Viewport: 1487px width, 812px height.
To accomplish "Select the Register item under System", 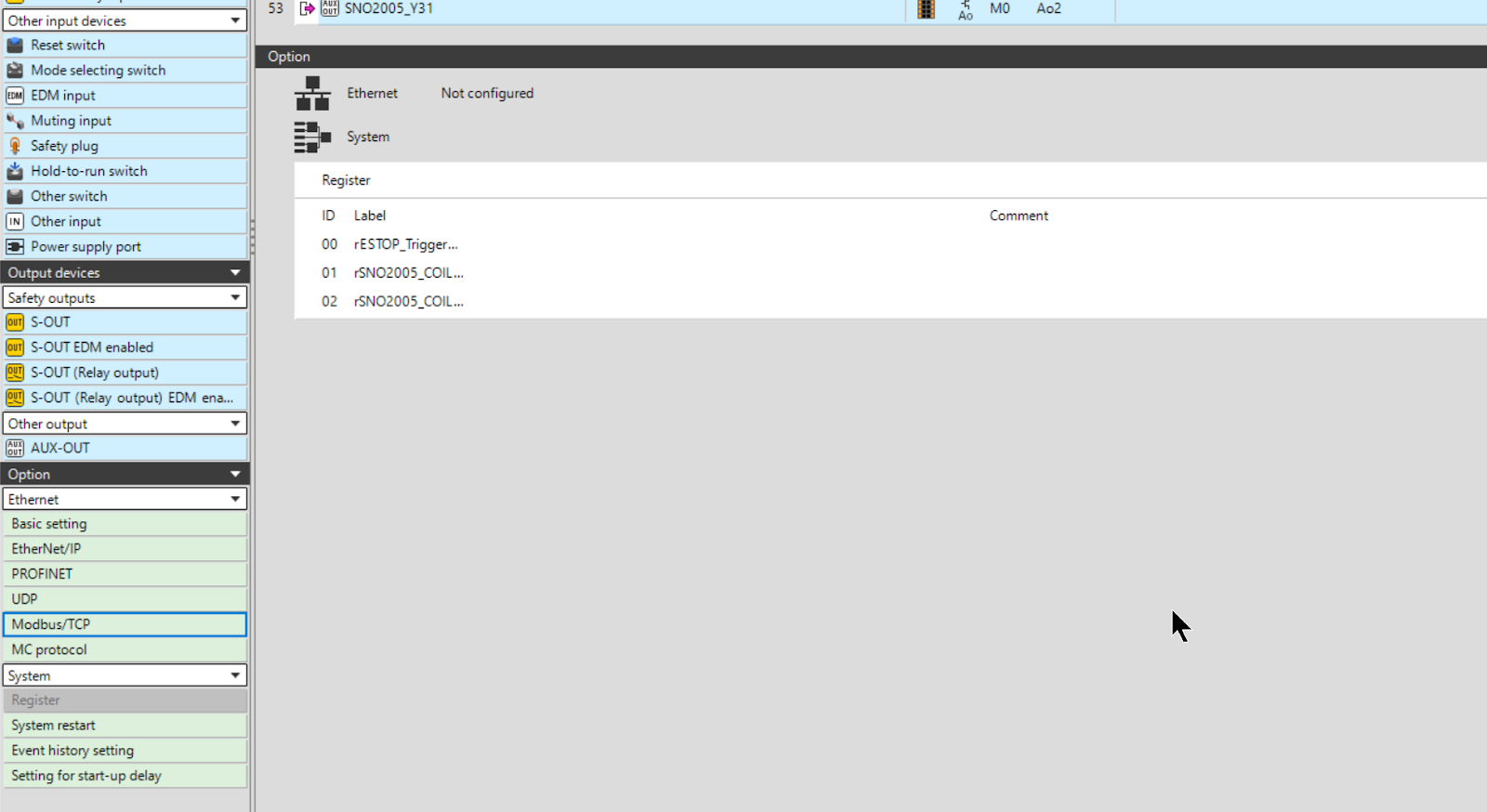I will pos(125,701).
